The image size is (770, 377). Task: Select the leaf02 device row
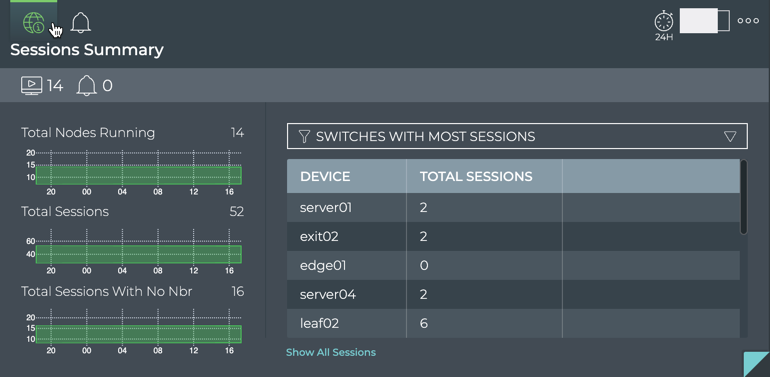(513, 323)
